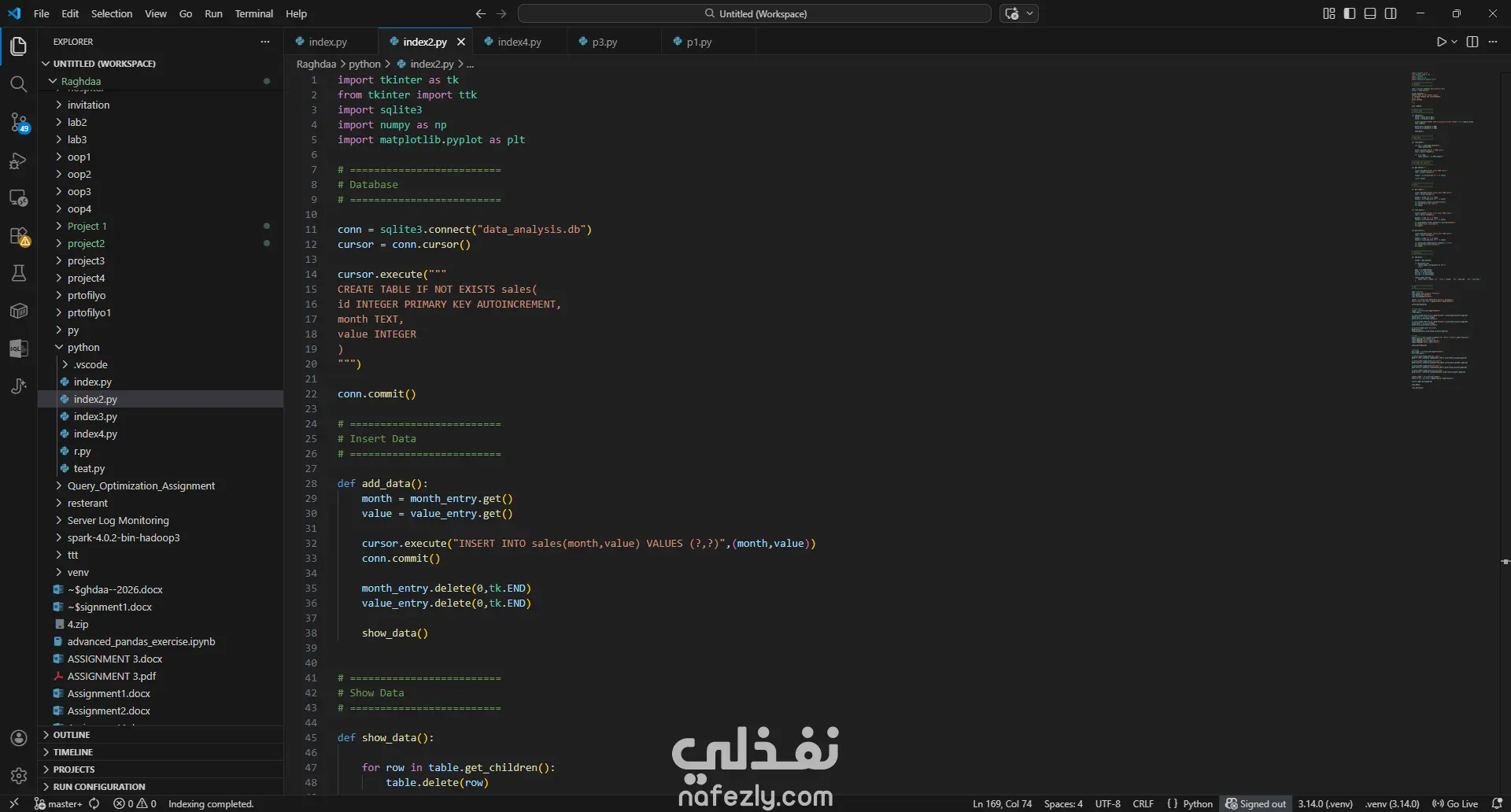Image resolution: width=1511 pixels, height=812 pixels.
Task: Open the Selection menu
Action: click(112, 13)
